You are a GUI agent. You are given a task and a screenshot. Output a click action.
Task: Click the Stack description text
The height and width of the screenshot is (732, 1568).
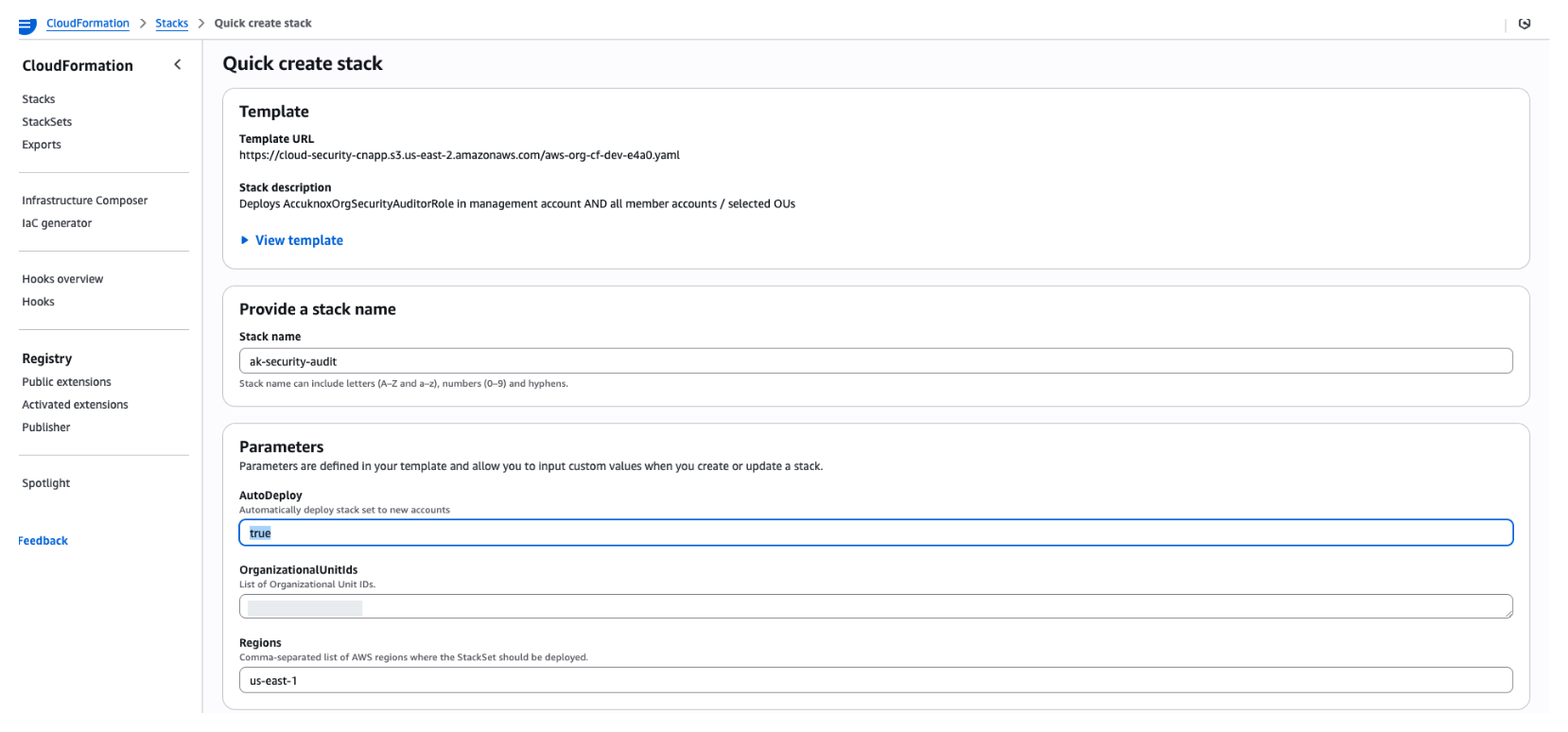click(x=517, y=203)
